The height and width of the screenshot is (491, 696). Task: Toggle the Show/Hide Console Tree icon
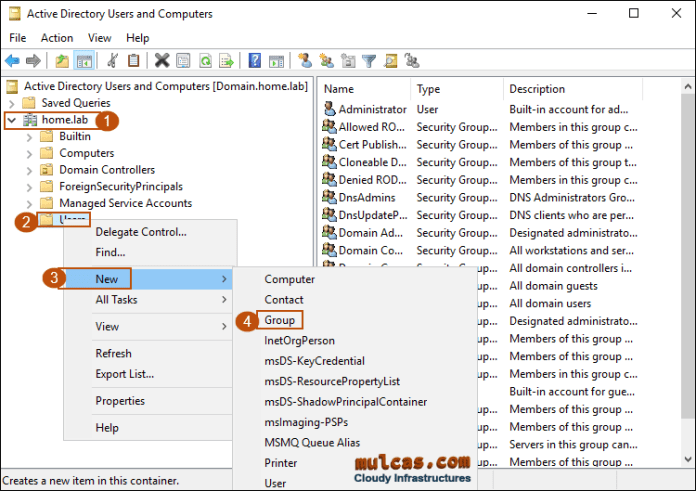84,60
